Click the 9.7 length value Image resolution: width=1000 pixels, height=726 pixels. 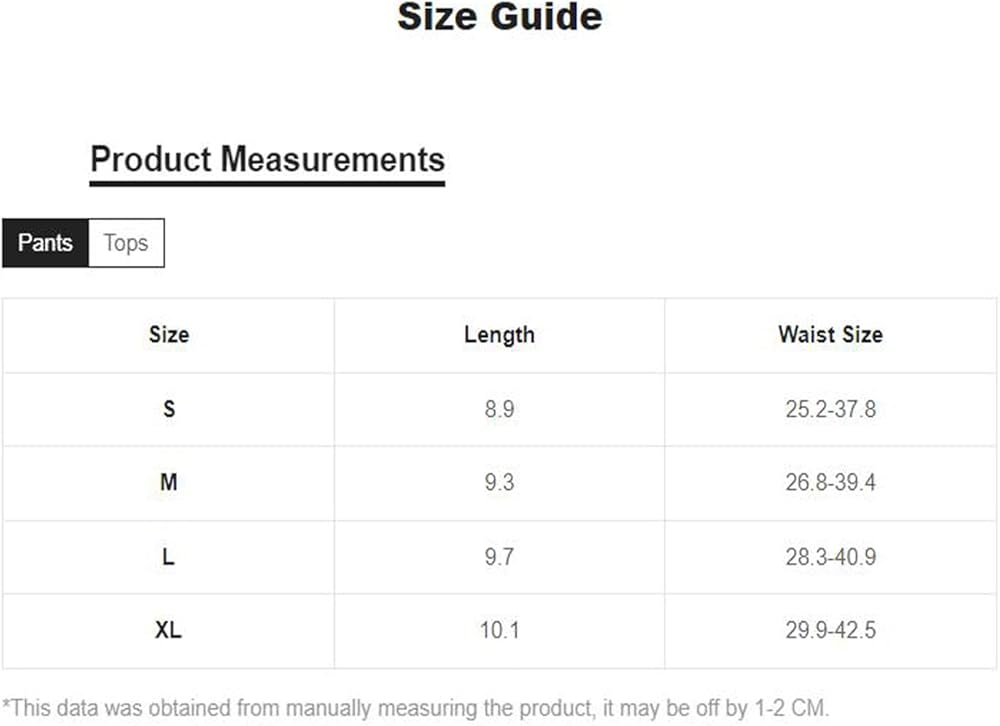point(499,557)
